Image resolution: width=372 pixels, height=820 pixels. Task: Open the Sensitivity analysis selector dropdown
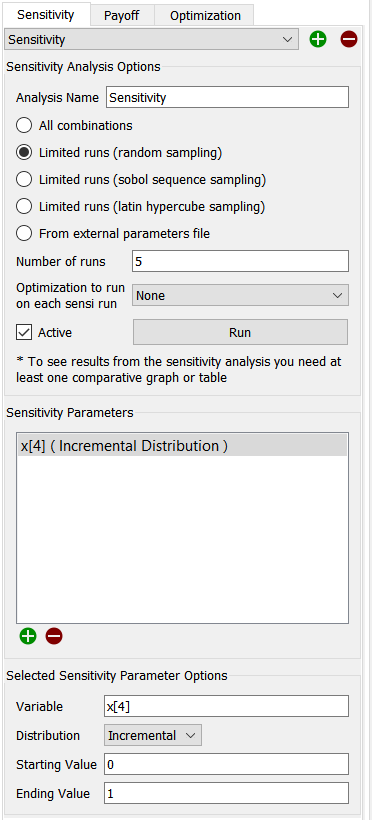point(151,39)
